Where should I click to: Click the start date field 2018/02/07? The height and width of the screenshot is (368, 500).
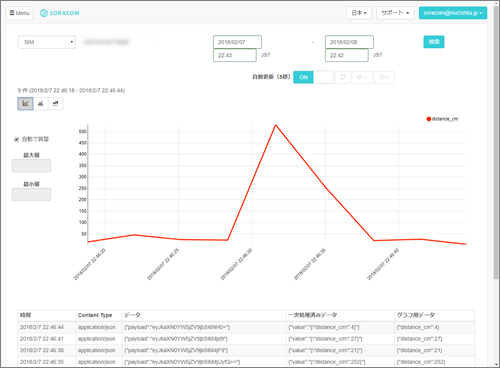tap(237, 42)
